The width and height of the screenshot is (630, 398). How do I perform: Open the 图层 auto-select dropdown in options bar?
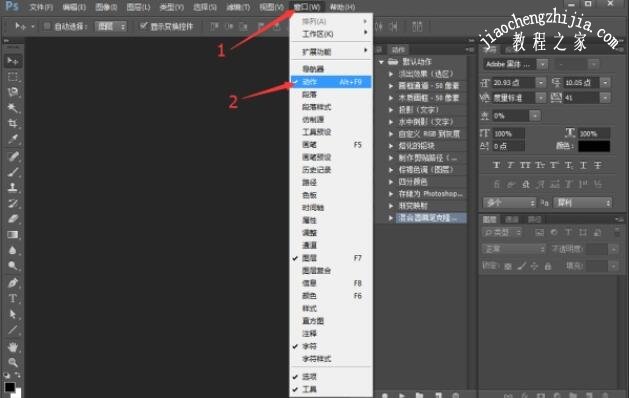[x=111, y=27]
